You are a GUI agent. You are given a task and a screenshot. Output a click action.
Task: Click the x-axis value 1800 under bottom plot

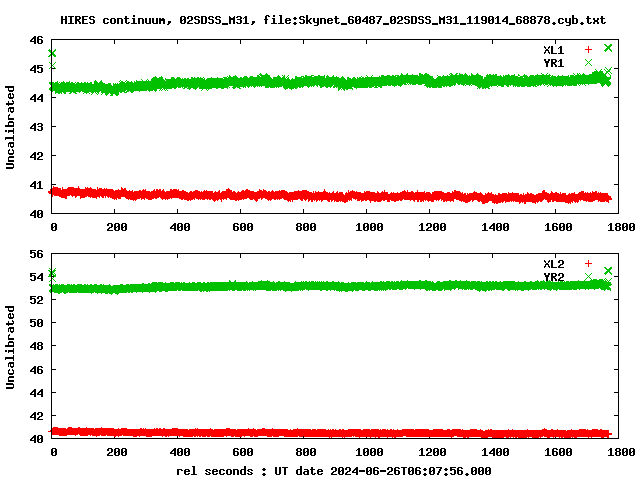(621, 452)
